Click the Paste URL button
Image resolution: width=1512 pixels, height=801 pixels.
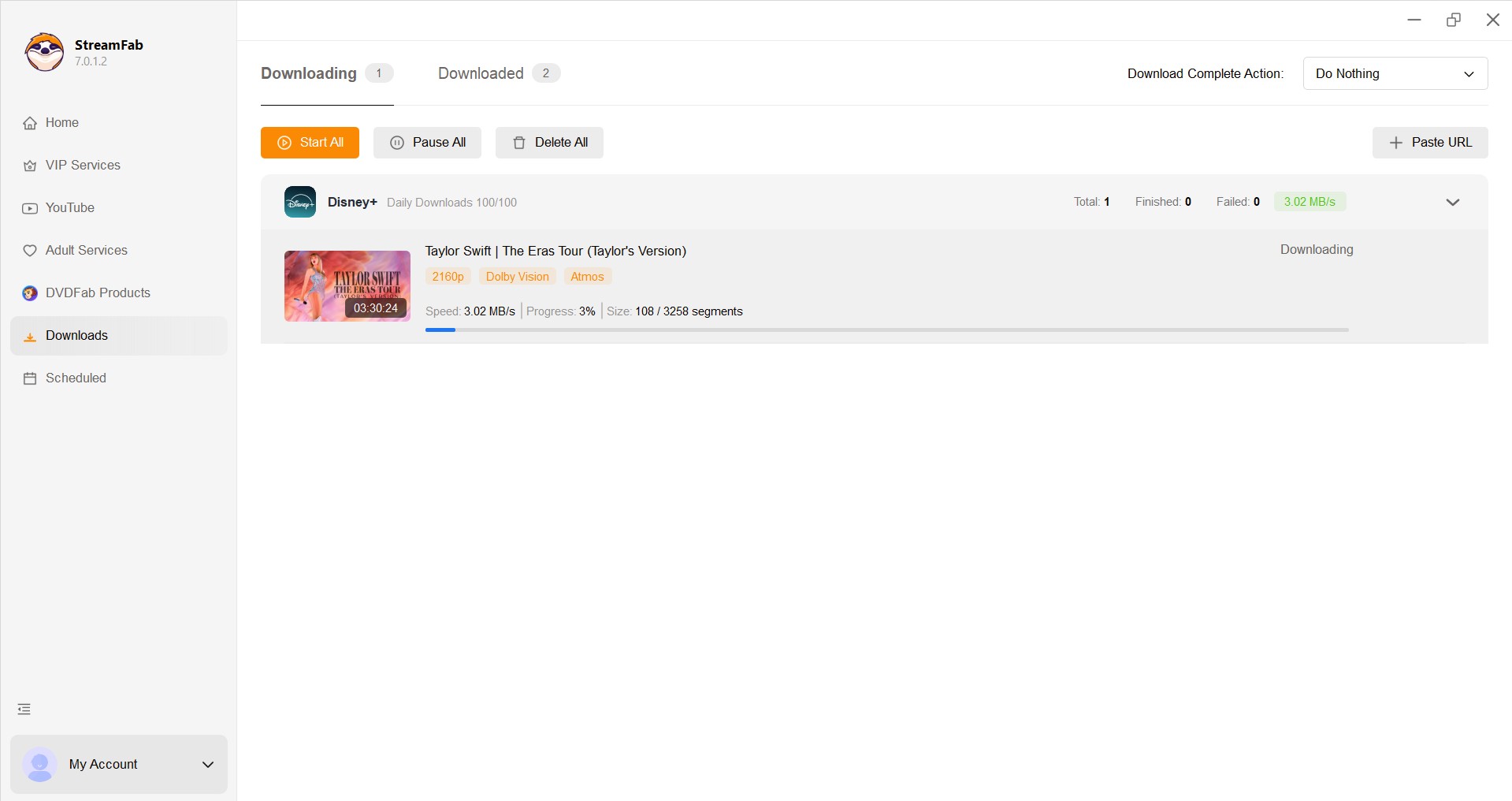click(x=1429, y=143)
